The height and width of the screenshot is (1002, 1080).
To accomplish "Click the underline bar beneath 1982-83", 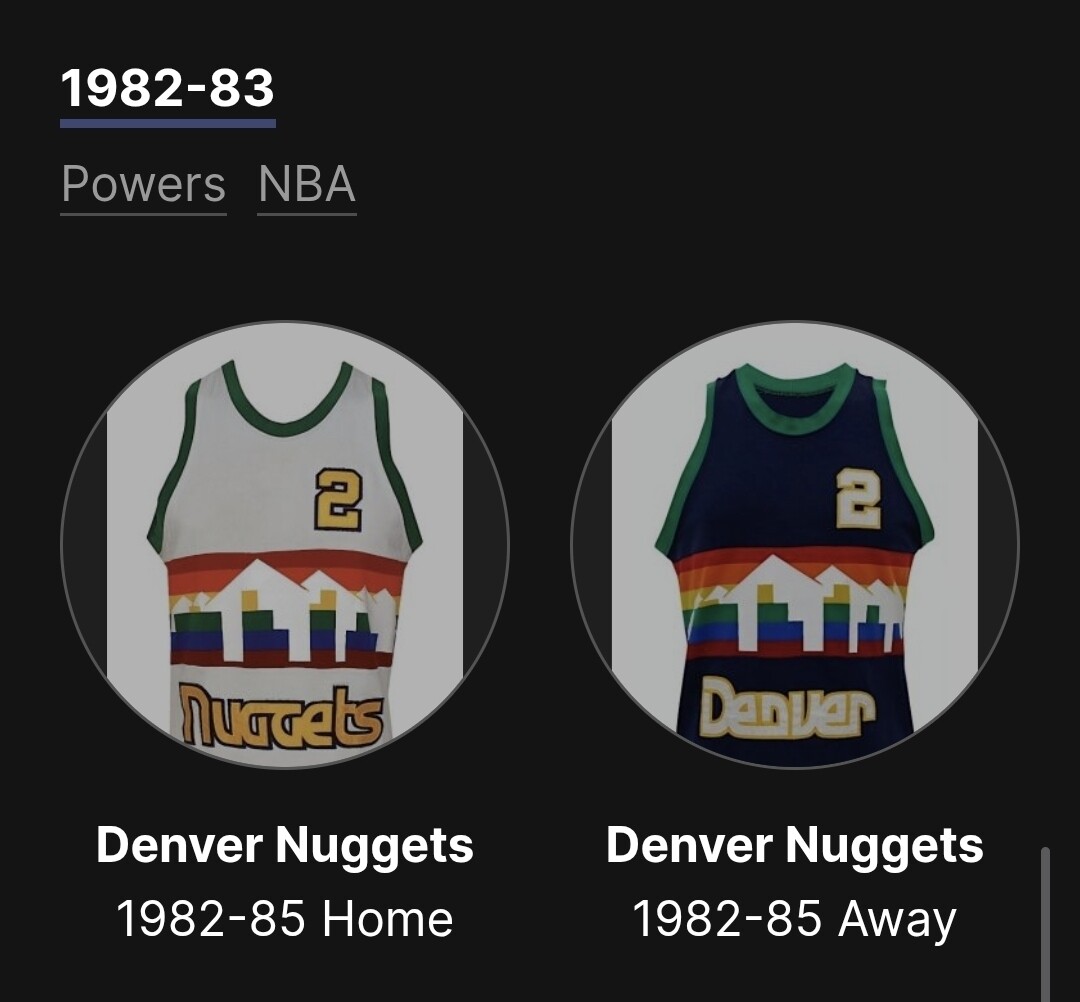I will point(168,123).
